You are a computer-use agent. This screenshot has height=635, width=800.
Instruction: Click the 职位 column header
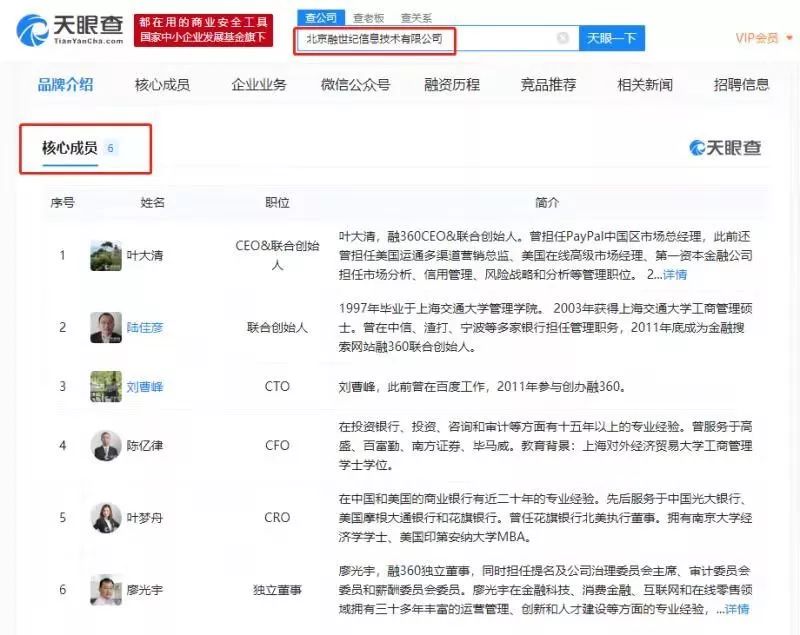tap(277, 203)
